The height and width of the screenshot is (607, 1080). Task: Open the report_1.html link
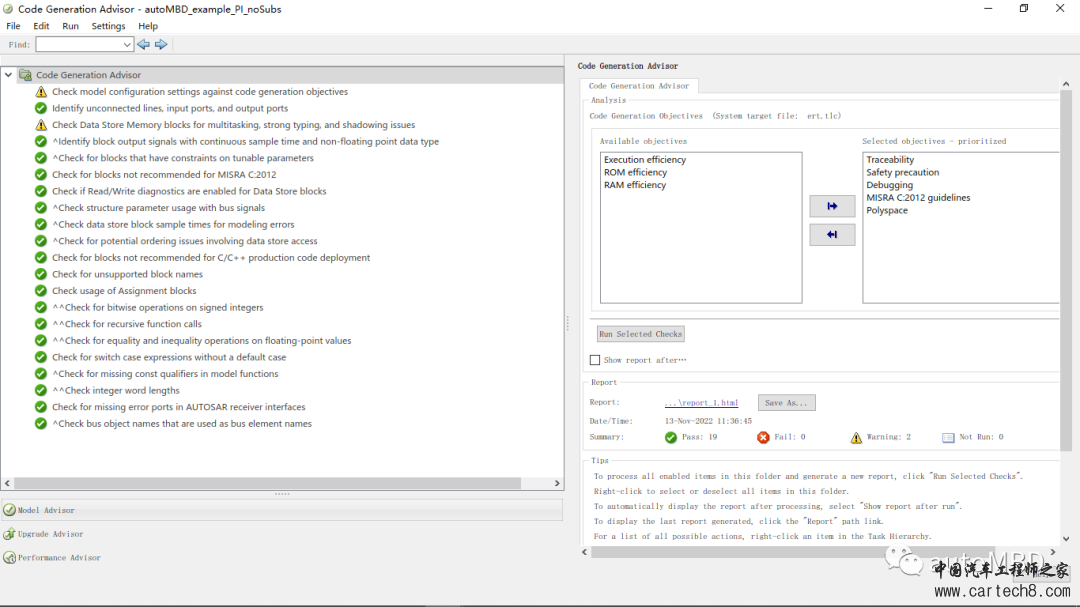[x=701, y=402]
